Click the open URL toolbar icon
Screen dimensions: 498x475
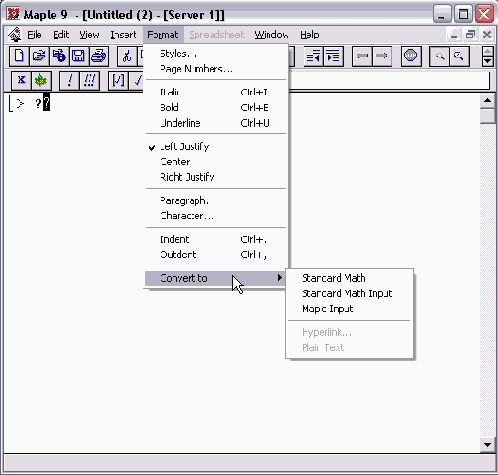click(x=59, y=56)
